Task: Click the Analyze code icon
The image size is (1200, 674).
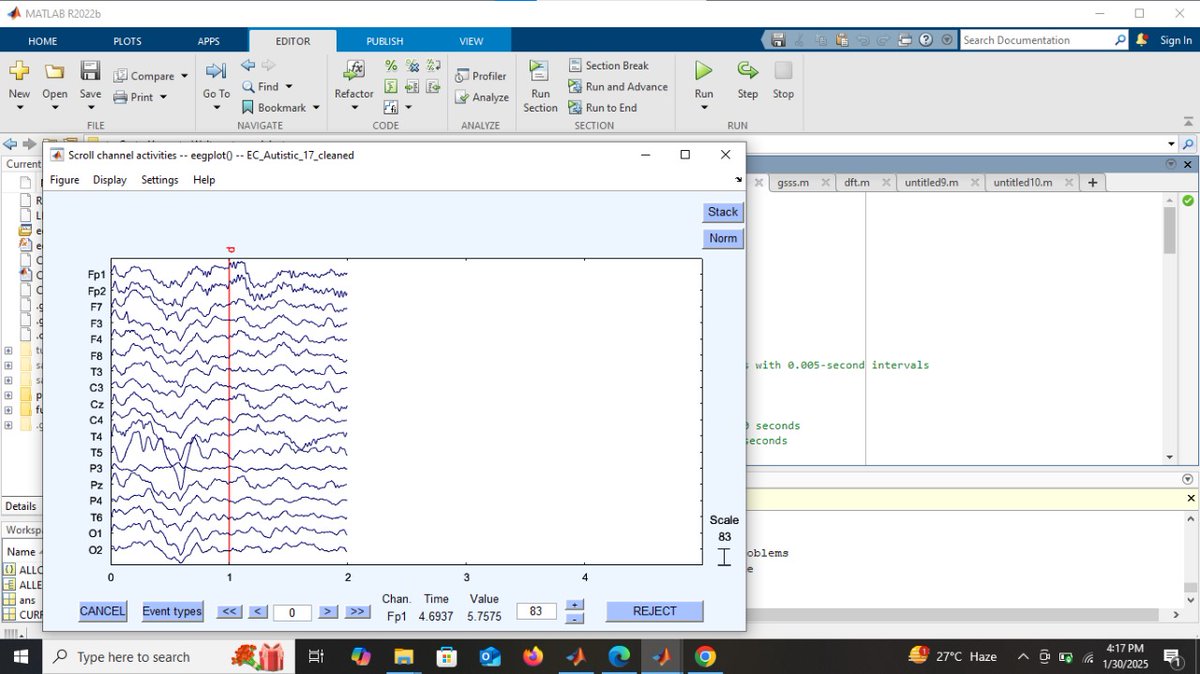Action: click(482, 97)
